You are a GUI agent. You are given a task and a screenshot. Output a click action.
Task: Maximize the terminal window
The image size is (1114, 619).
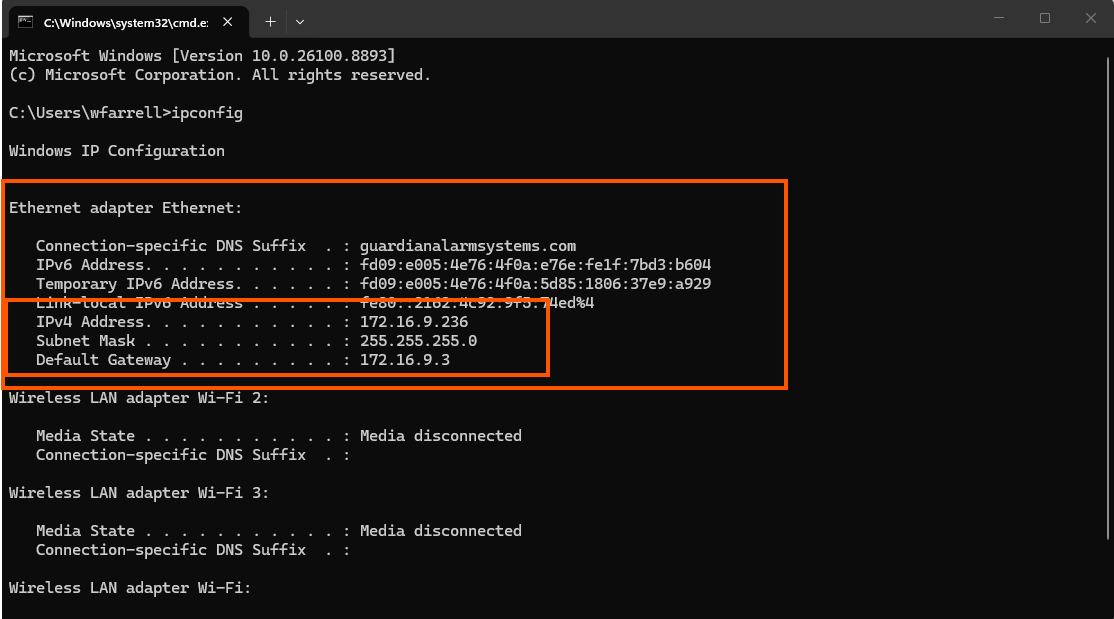(x=1044, y=18)
